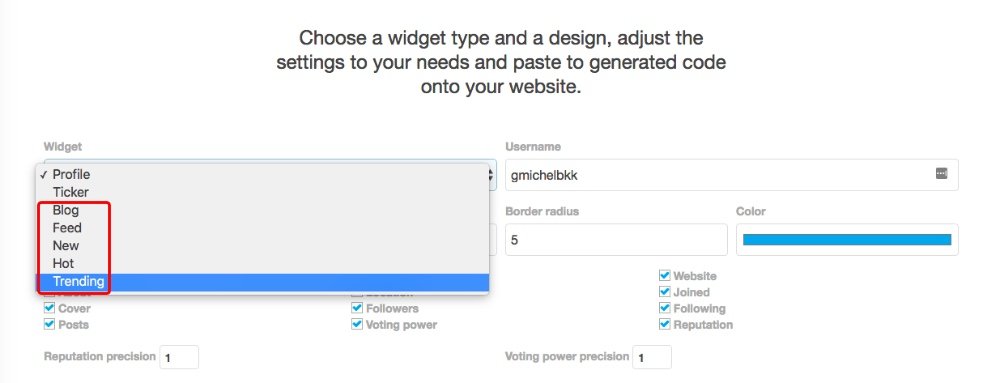This screenshot has width=1000, height=383.
Task: Click the password manager icon in Username field
Action: 941,173
